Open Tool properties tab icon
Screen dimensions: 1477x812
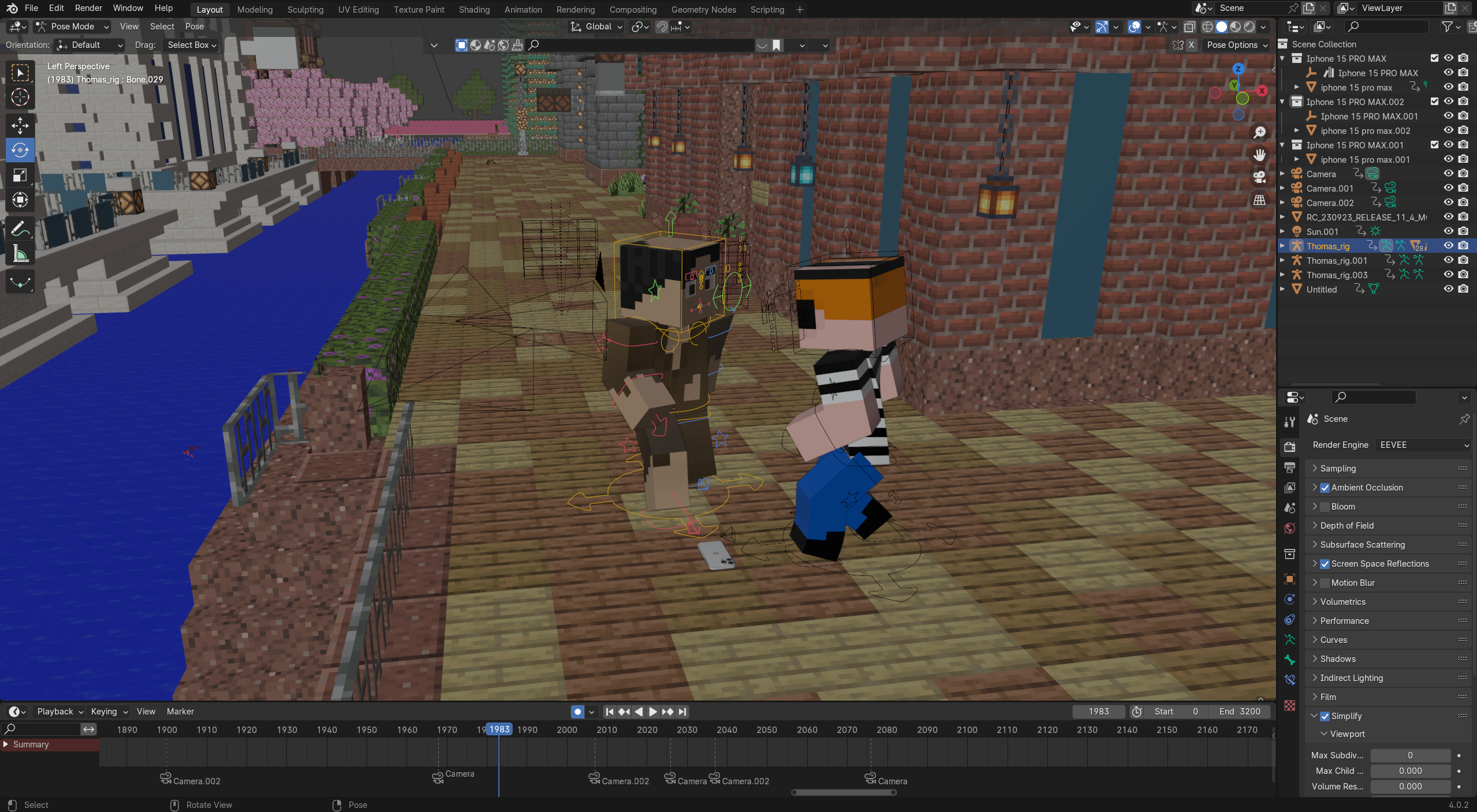point(1289,422)
